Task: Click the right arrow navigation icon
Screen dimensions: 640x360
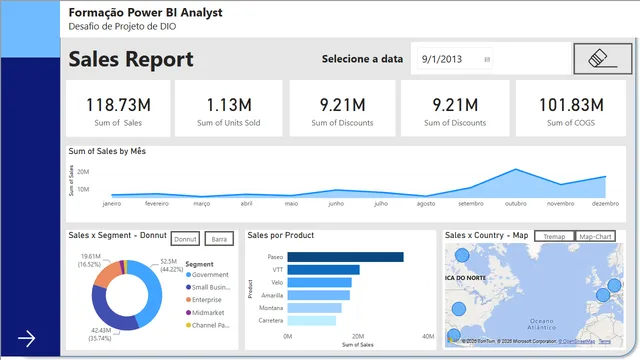Action: pyautogui.click(x=27, y=338)
